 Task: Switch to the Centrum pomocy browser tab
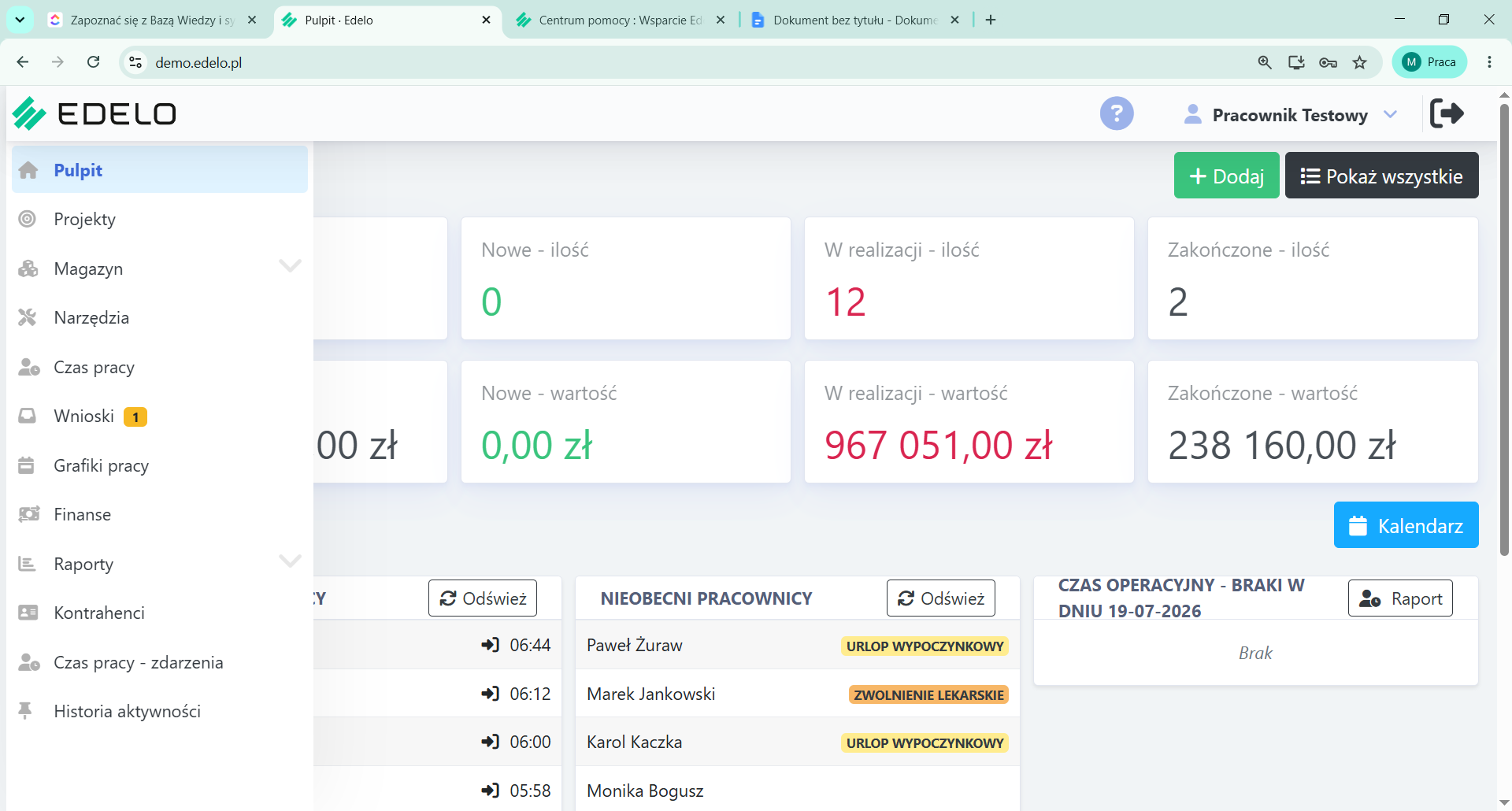coord(620,20)
